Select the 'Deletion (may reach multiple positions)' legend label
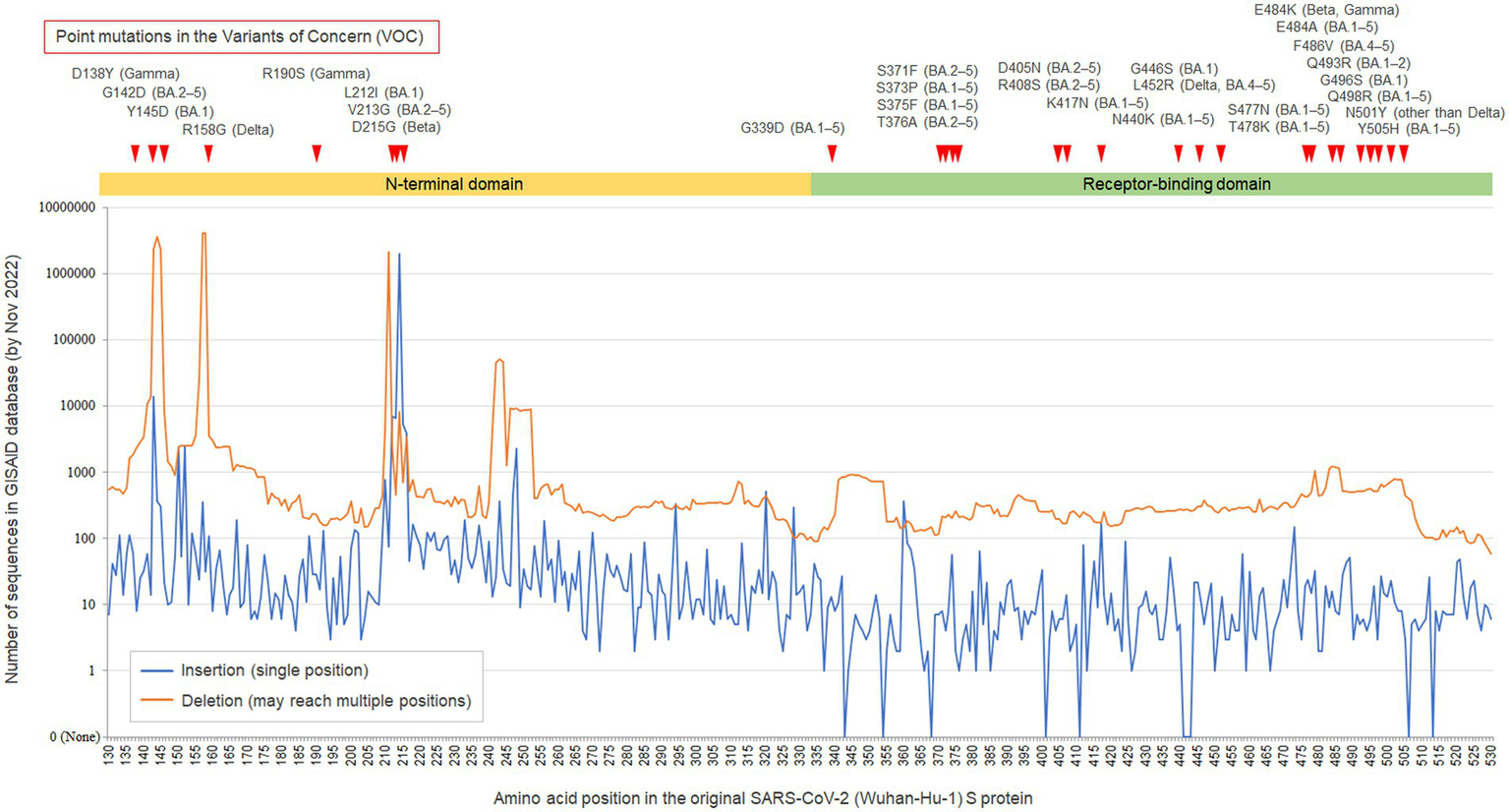This screenshot has width=1509, height=812. tap(325, 701)
